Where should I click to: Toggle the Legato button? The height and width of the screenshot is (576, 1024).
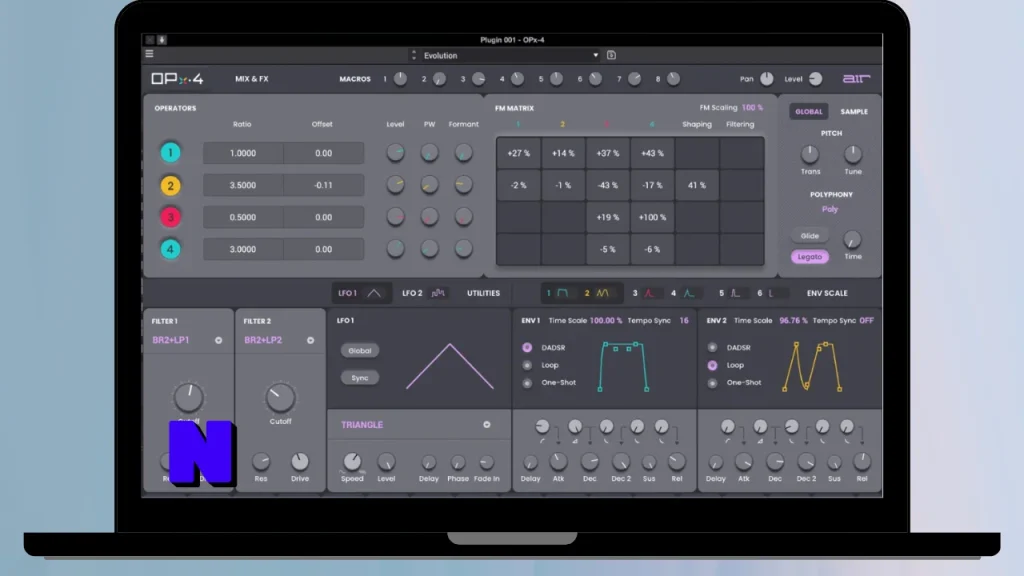pyautogui.click(x=810, y=257)
